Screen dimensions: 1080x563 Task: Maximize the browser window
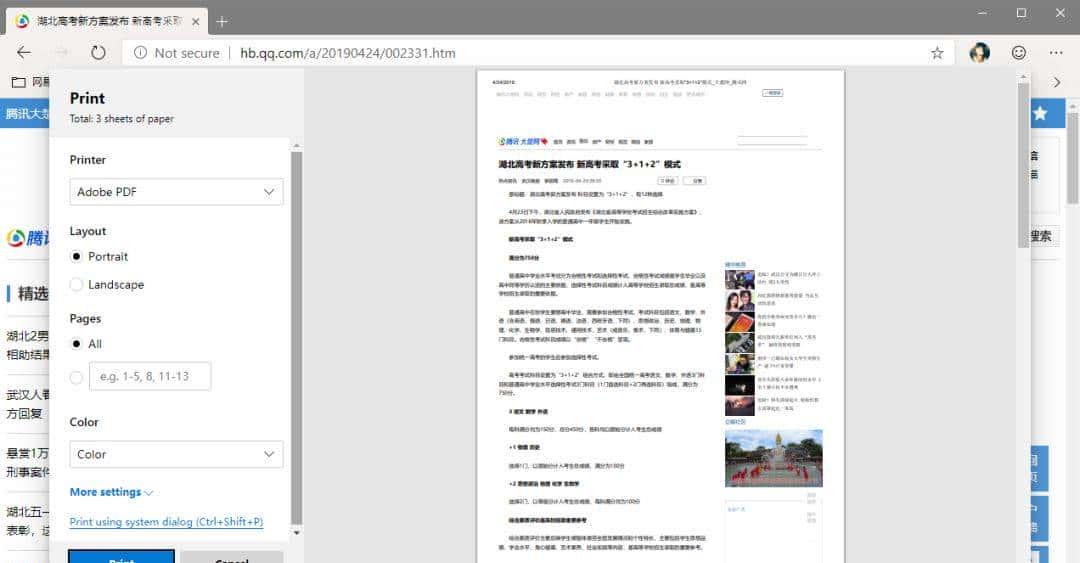1021,13
